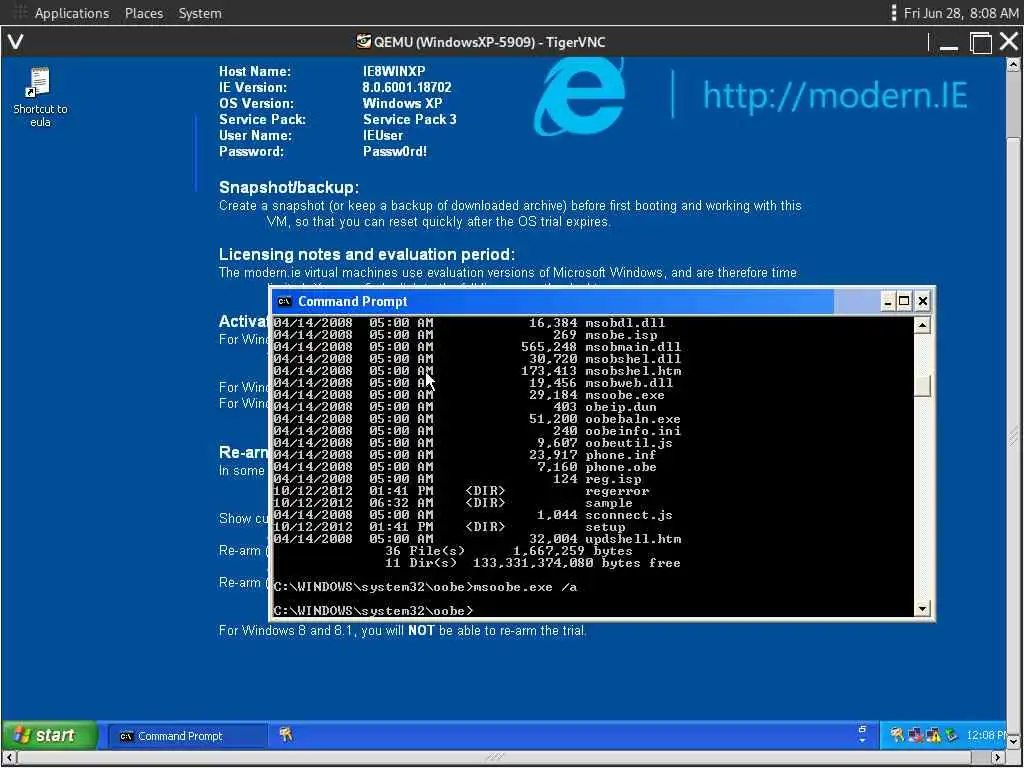The width and height of the screenshot is (1024, 768).
Task: Click the obeip.dun file name
Action: click(x=620, y=407)
